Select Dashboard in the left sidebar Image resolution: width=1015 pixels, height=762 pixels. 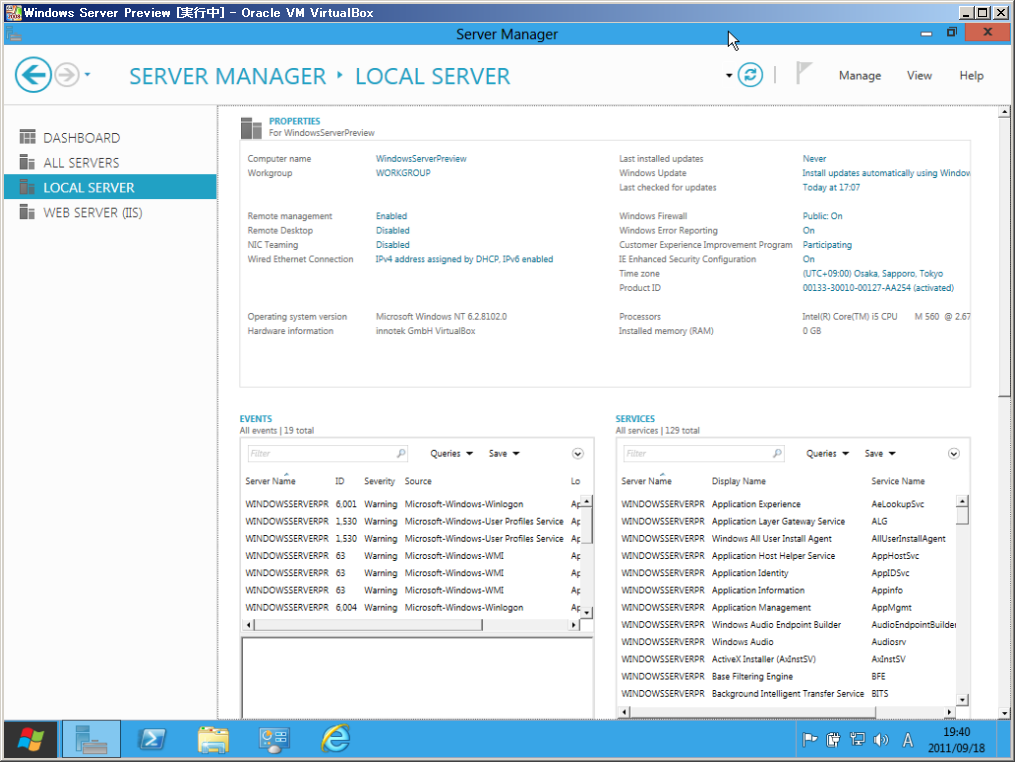(x=81, y=138)
